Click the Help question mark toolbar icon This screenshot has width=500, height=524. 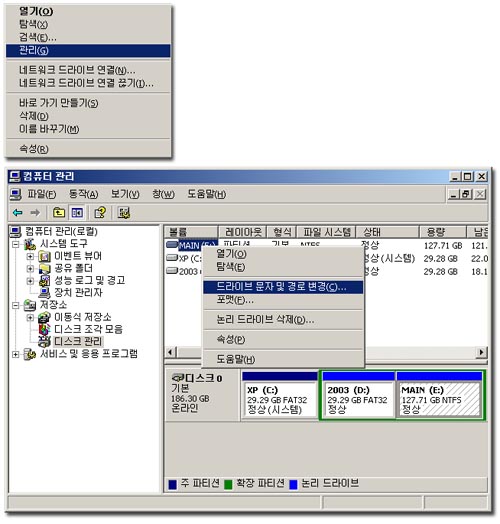click(100, 213)
